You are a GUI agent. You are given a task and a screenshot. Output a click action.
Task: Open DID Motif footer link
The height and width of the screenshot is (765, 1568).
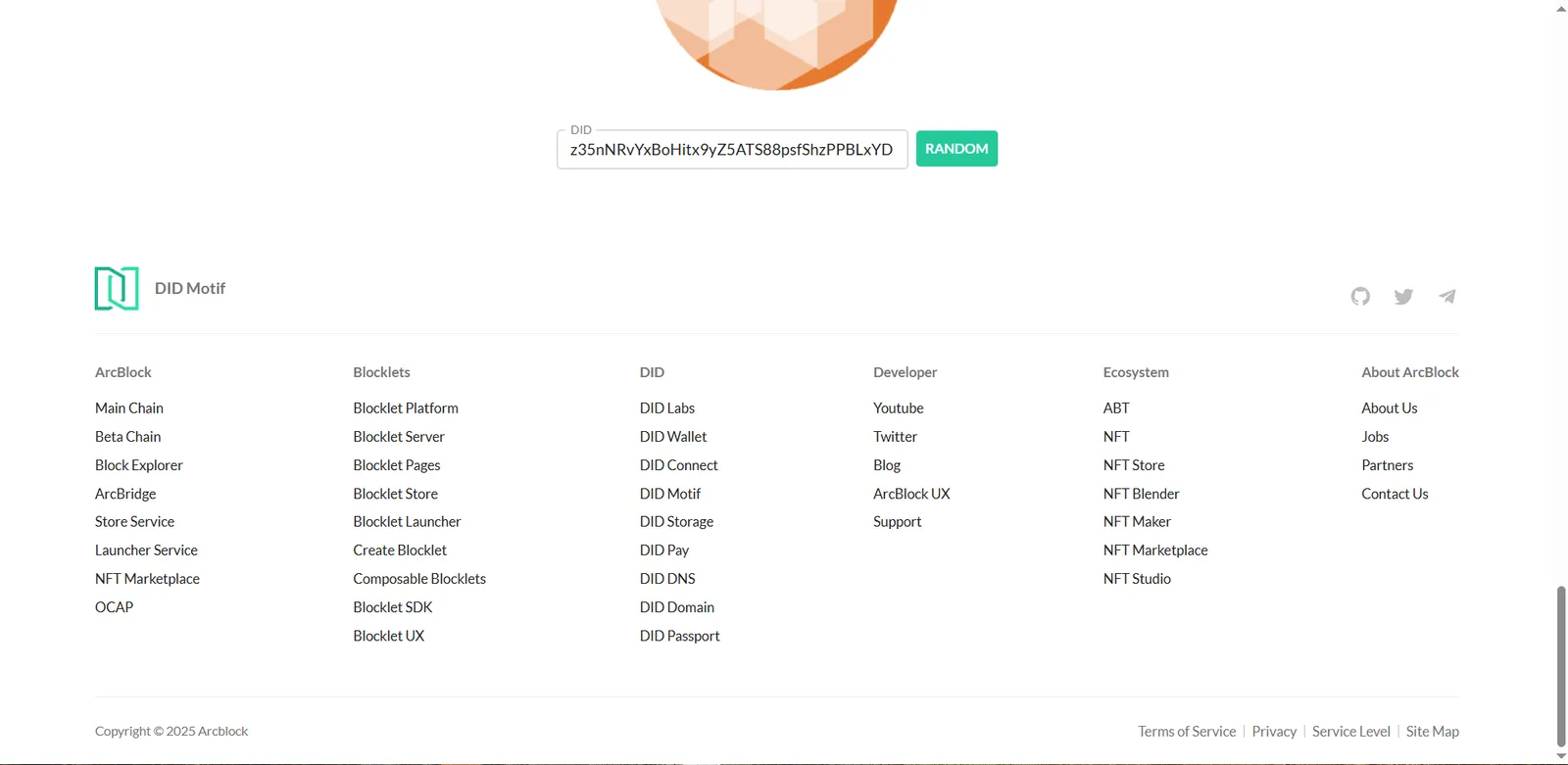[670, 494]
